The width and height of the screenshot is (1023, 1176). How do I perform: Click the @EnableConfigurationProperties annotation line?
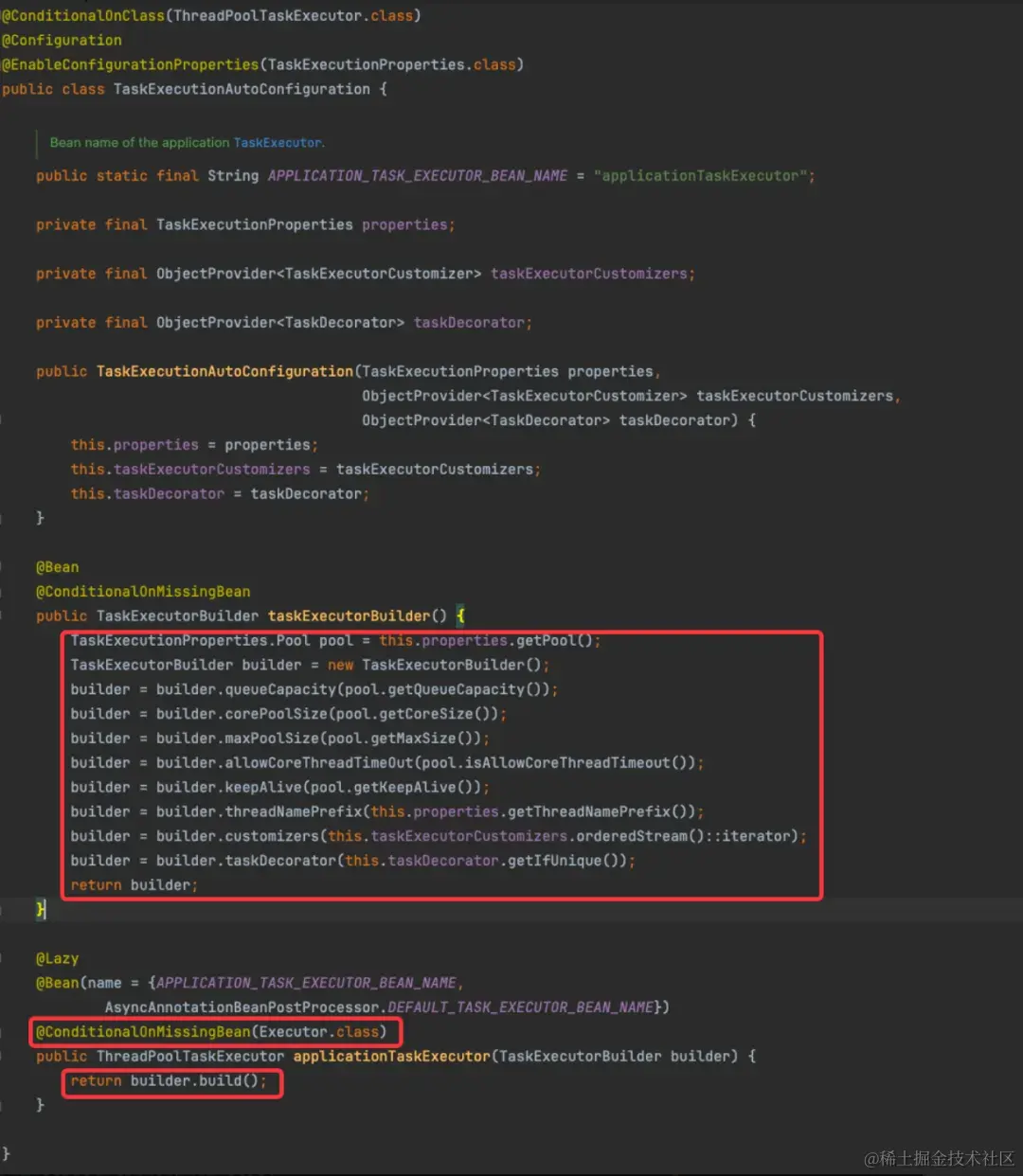pos(262,64)
